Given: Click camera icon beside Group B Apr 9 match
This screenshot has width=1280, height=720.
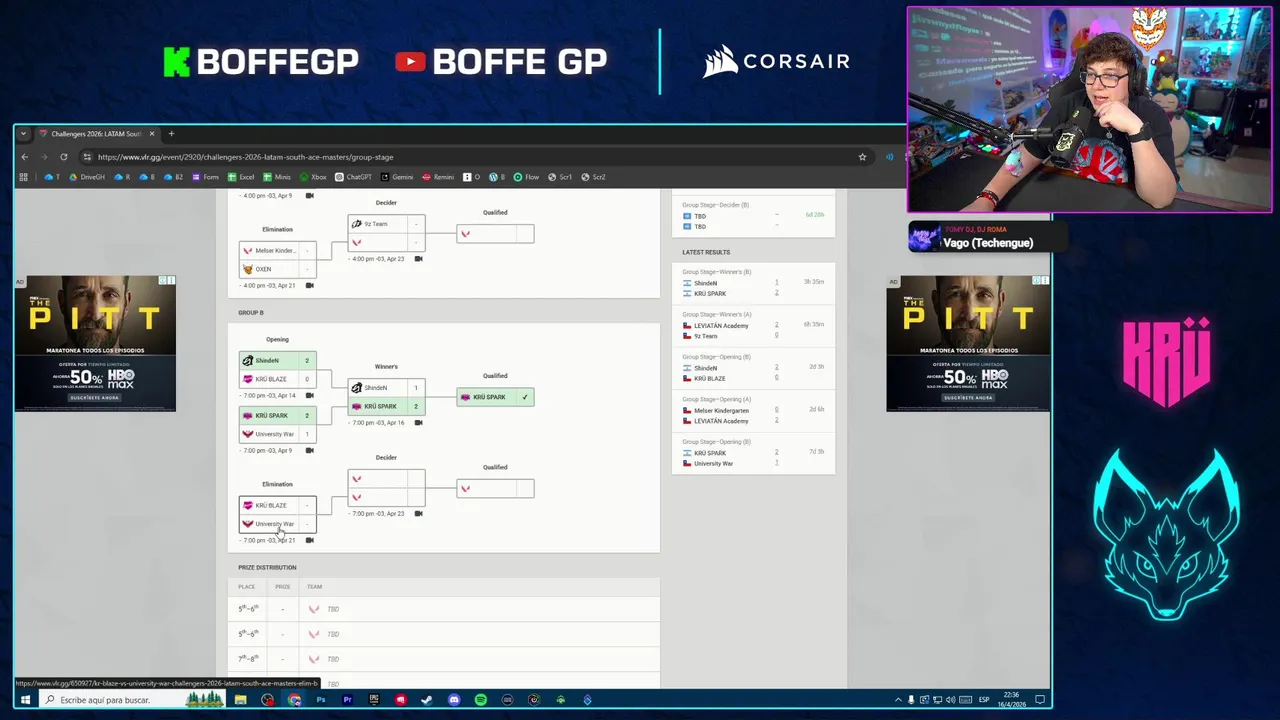Looking at the screenshot, I should [309, 451].
